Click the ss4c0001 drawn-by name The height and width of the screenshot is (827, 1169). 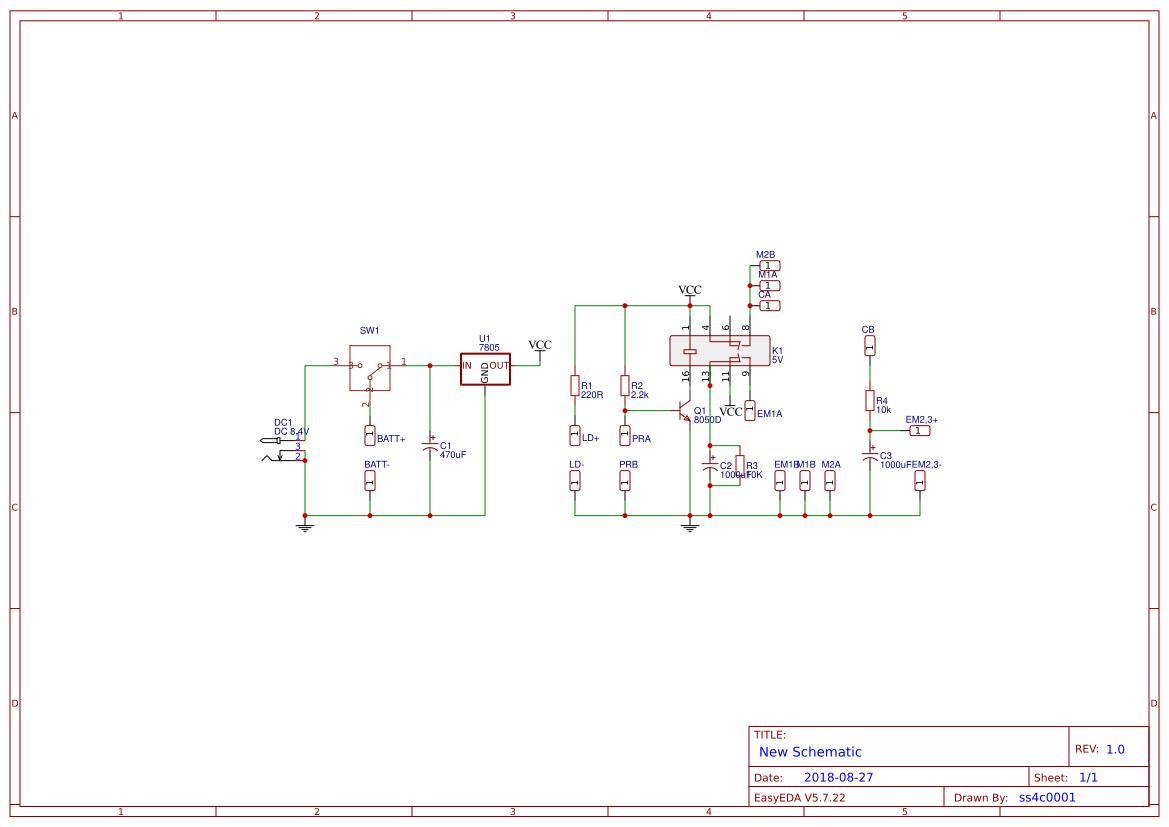1045,797
